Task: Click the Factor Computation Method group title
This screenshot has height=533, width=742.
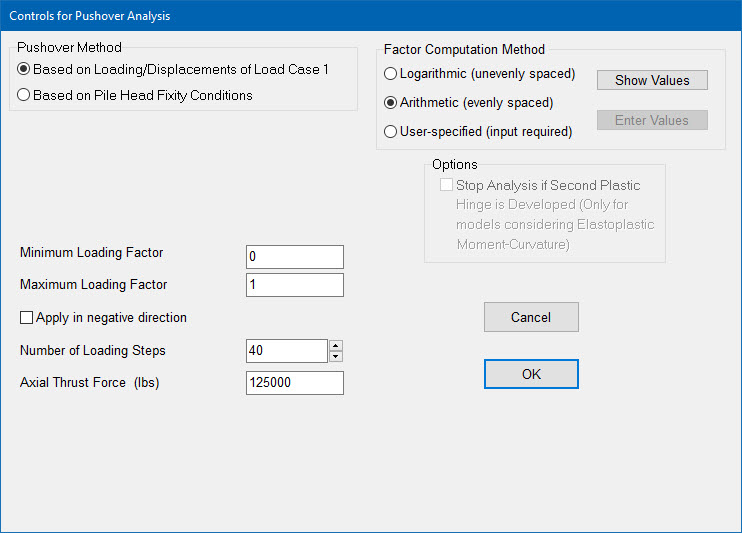Action: coord(464,49)
